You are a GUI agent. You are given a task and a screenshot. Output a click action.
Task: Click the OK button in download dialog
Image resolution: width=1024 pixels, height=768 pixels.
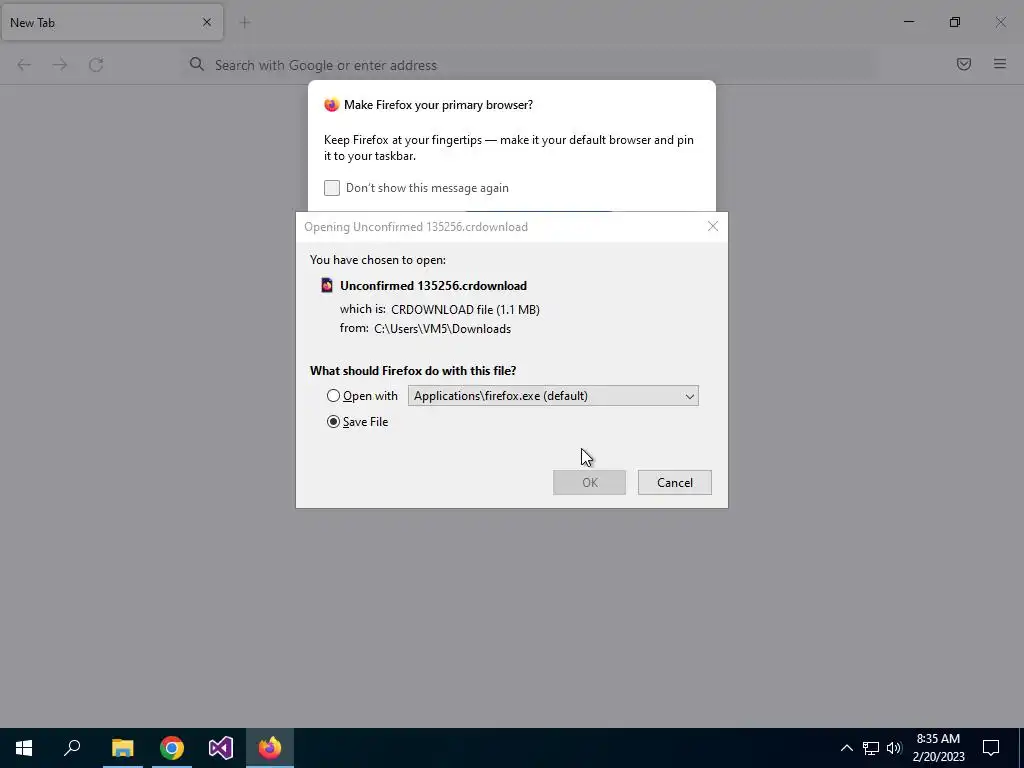(589, 483)
